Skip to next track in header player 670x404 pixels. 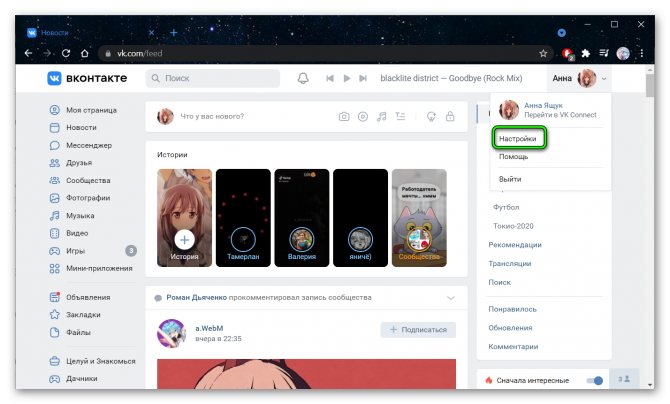tap(363, 78)
